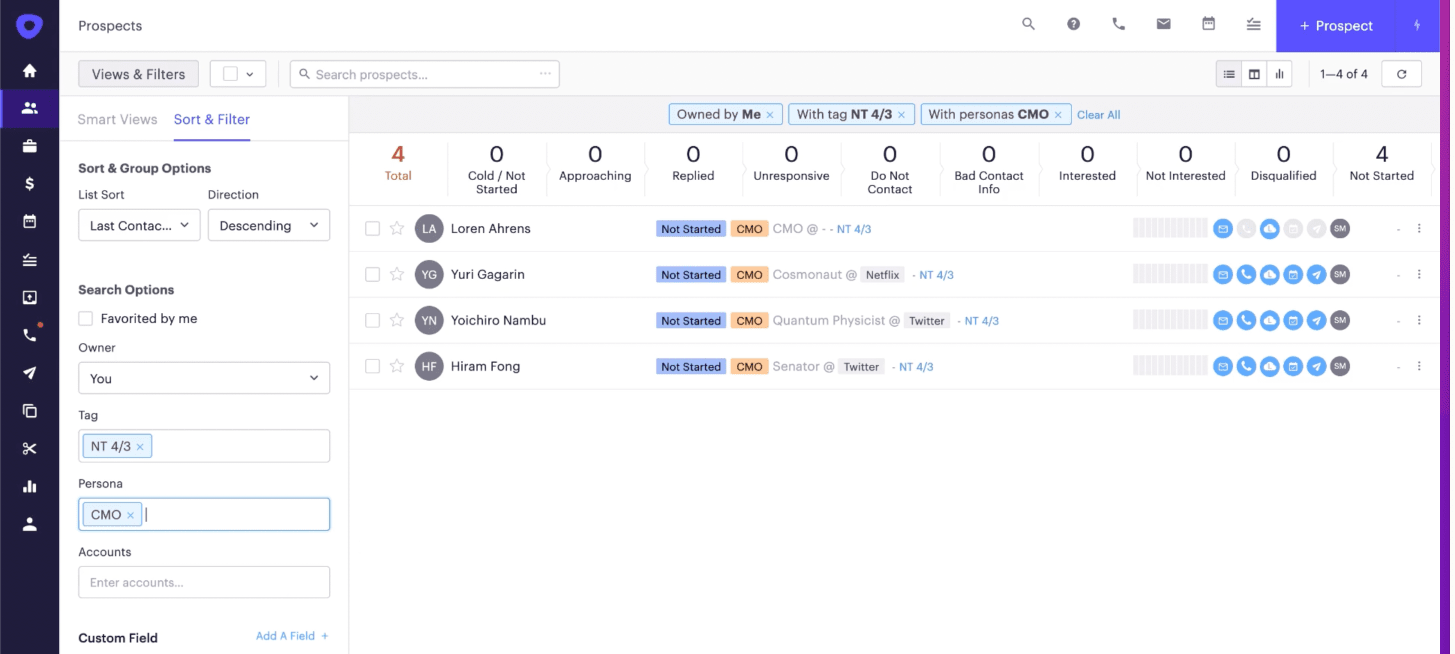Open the Direction dropdown set to Descending
Viewport: 1455px width, 654px height.
click(268, 225)
